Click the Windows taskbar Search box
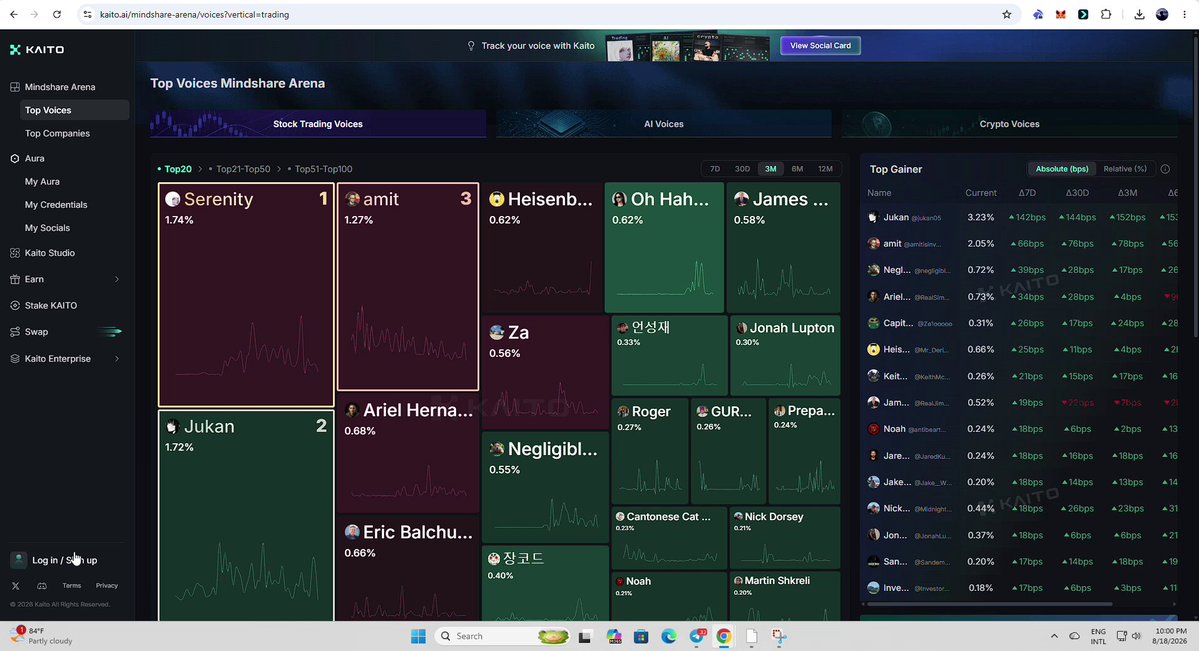 pos(503,636)
